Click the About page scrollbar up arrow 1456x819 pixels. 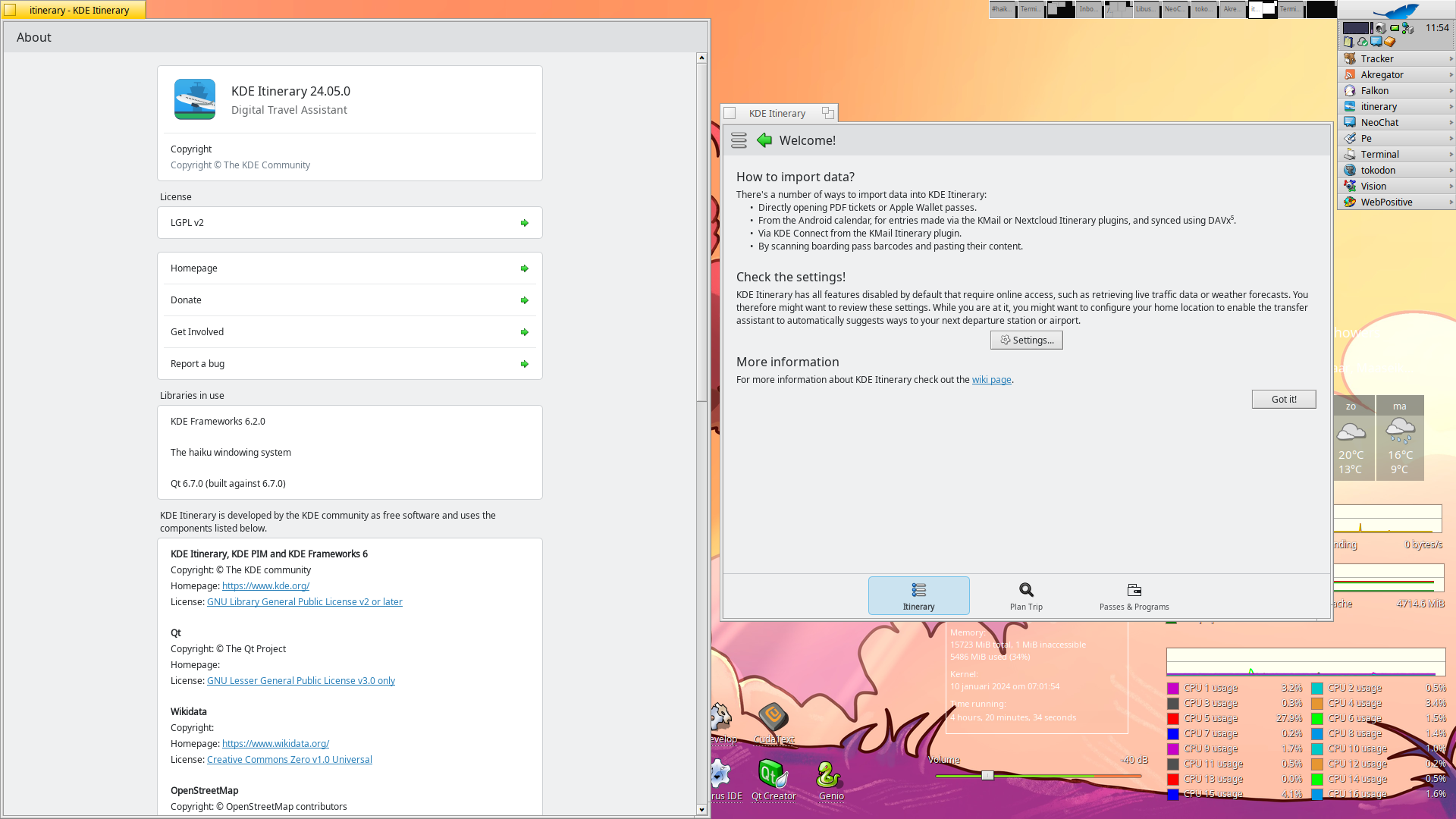click(x=701, y=58)
